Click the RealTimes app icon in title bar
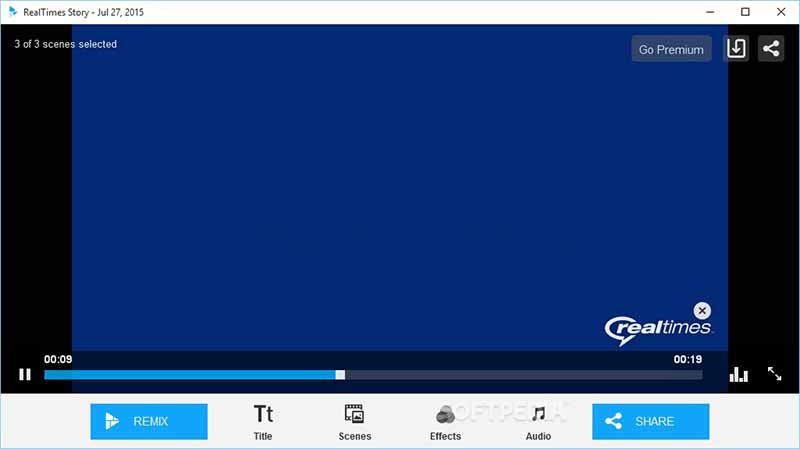Screen dimensions: 800x449 (13, 12)
